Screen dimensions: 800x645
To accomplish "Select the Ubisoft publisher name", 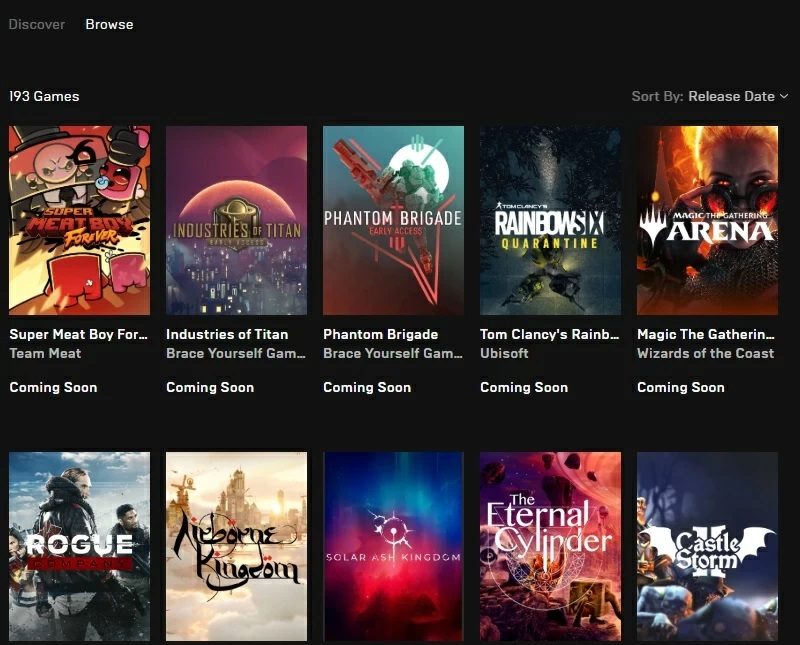I will pyautogui.click(x=504, y=353).
